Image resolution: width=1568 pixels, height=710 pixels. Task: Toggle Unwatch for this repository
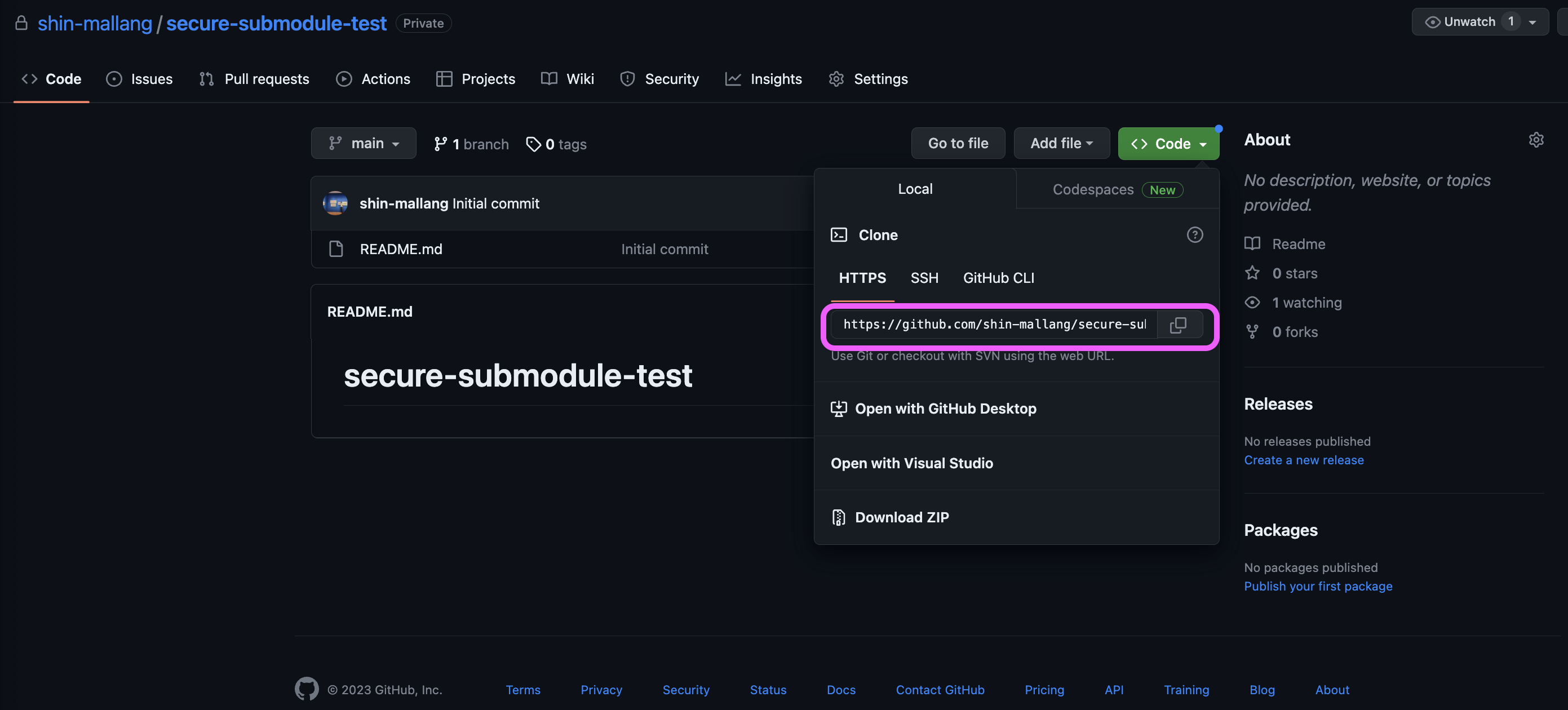point(1469,22)
